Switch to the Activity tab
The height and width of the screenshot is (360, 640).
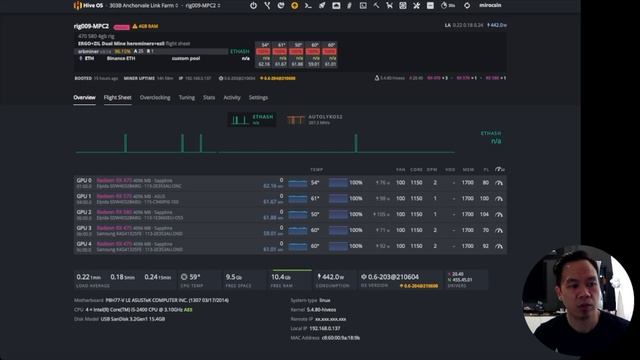coord(232,98)
